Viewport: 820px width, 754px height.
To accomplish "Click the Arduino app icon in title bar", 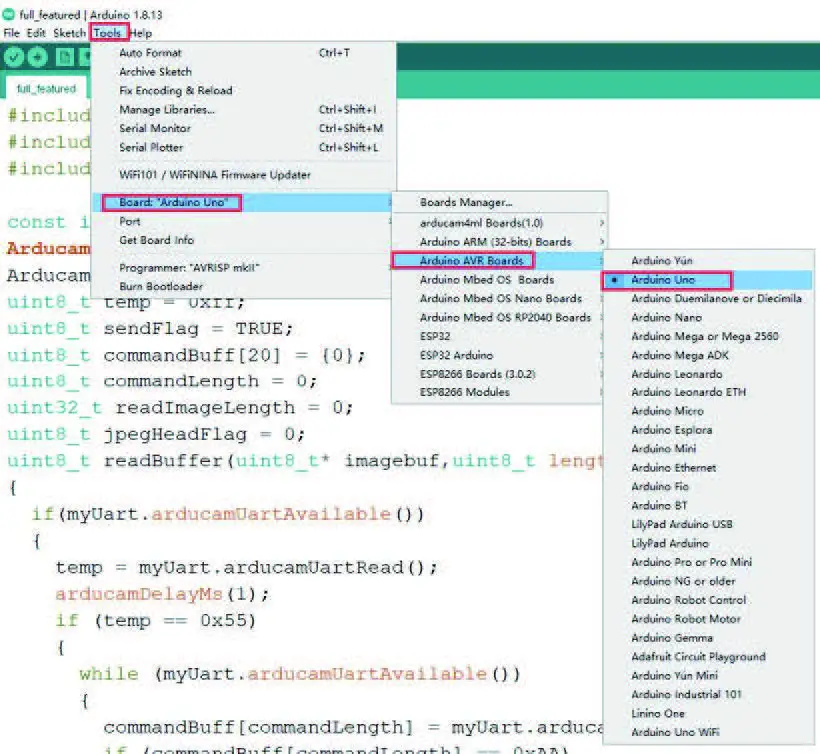I will click(9, 14).
